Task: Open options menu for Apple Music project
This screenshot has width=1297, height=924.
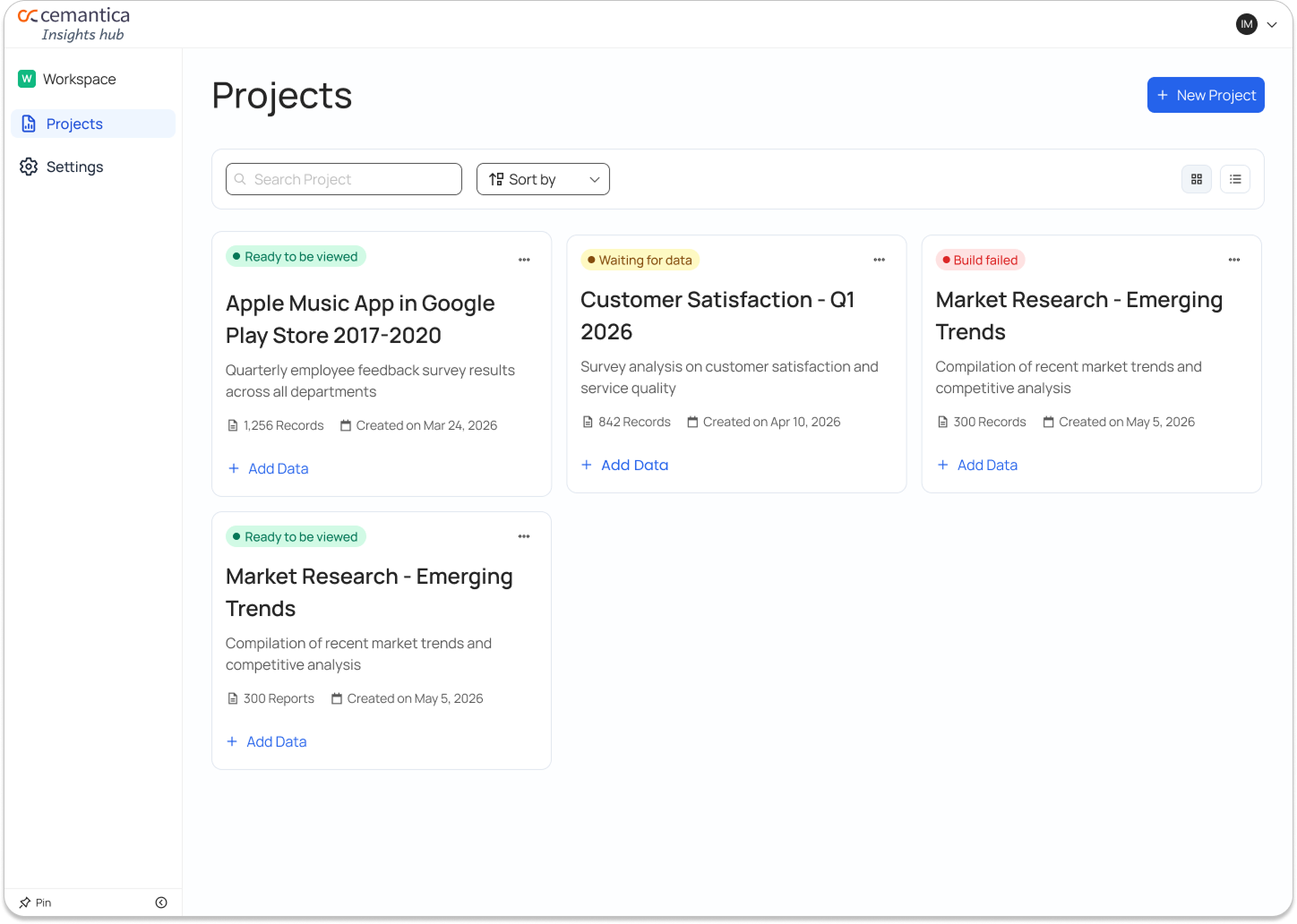Action: 524,260
